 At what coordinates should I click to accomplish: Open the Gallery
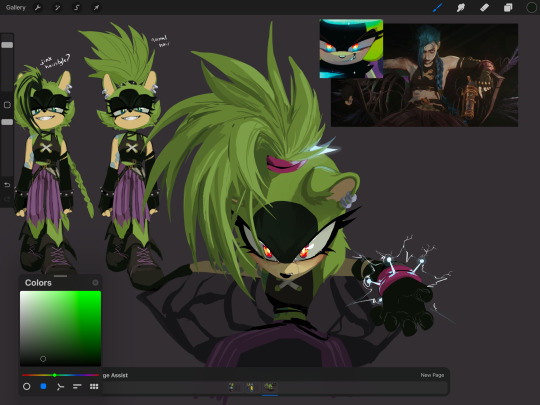point(15,7)
